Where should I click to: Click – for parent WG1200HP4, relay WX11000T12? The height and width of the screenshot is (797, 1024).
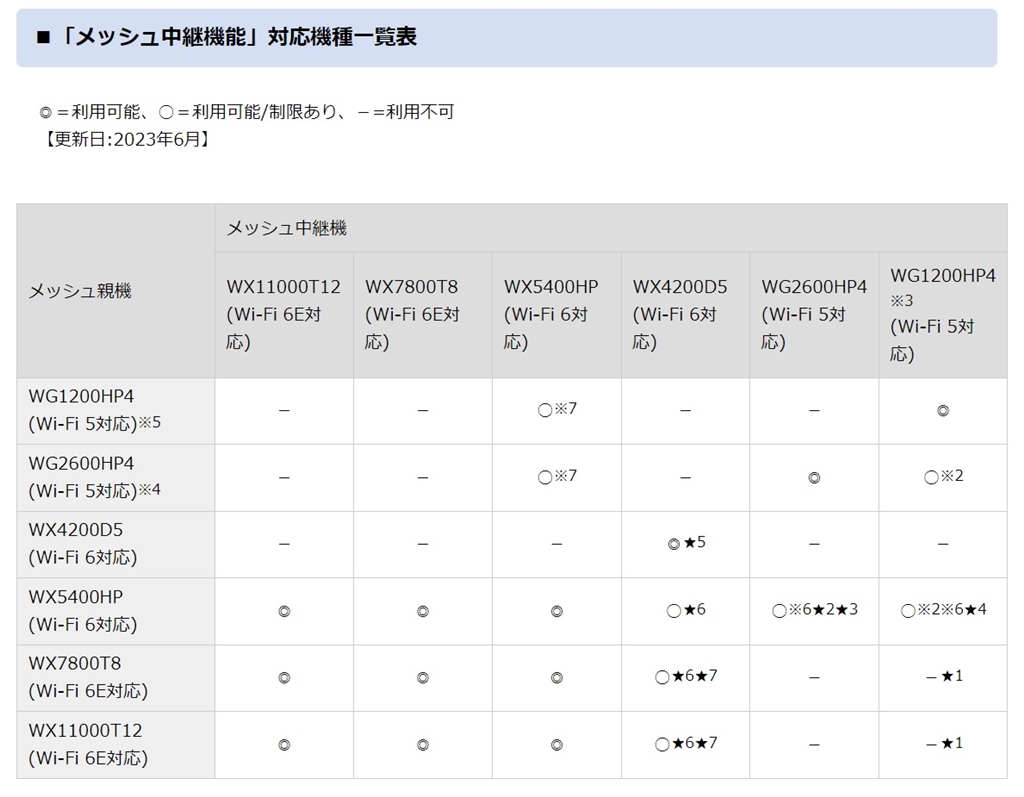click(x=284, y=411)
